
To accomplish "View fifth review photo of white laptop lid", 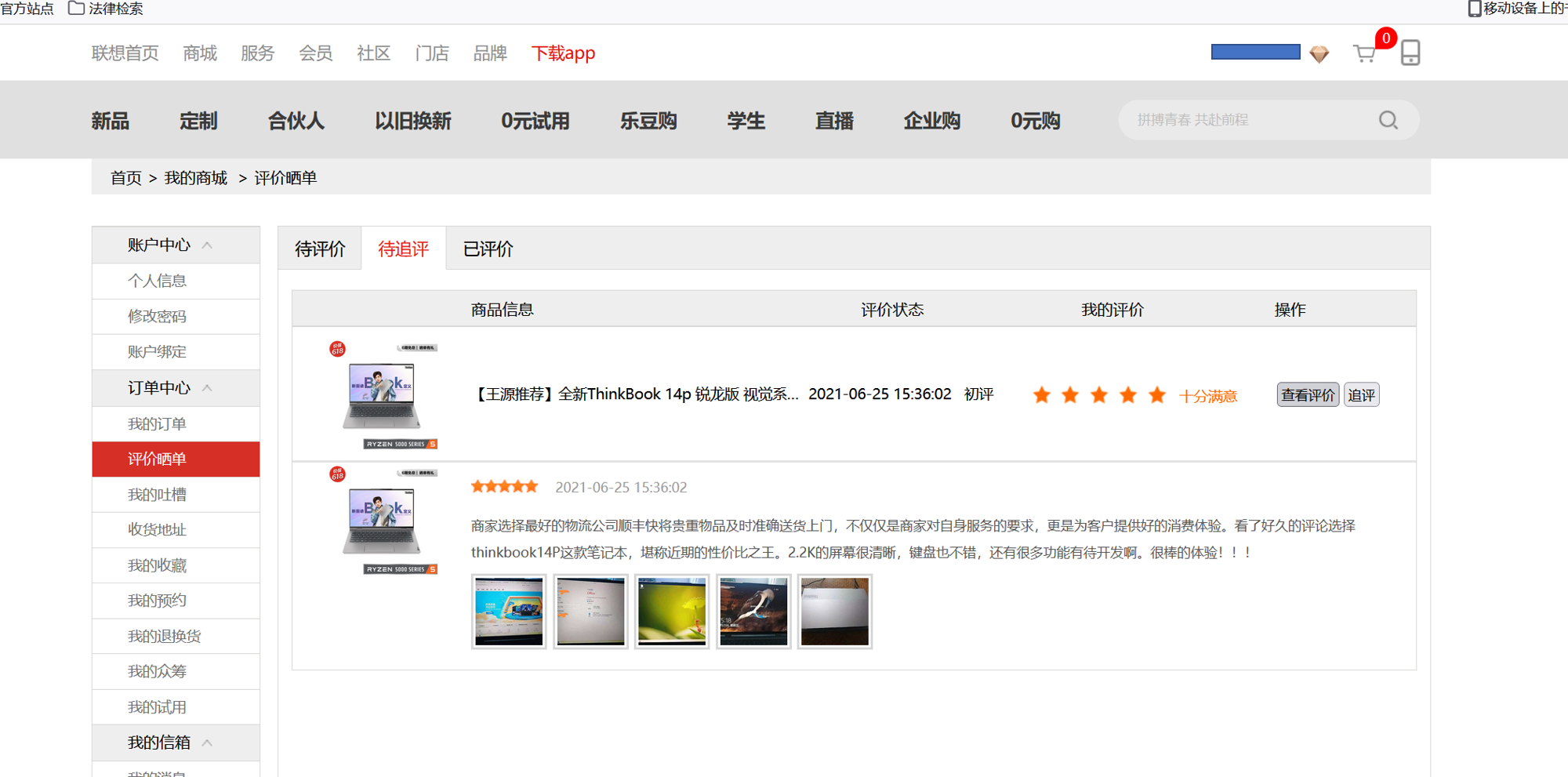I will [x=835, y=612].
